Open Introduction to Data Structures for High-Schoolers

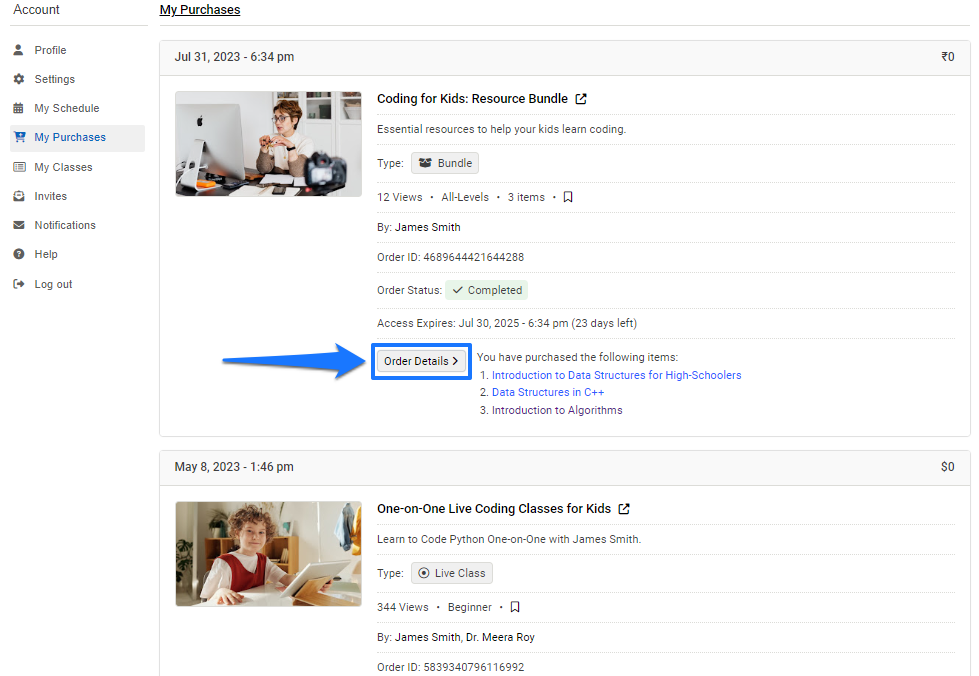tap(616, 375)
